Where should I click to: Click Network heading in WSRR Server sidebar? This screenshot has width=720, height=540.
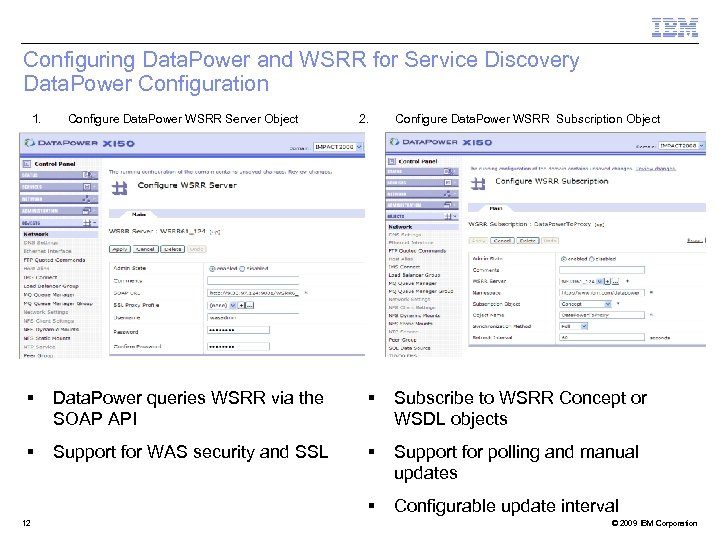tap(36, 234)
